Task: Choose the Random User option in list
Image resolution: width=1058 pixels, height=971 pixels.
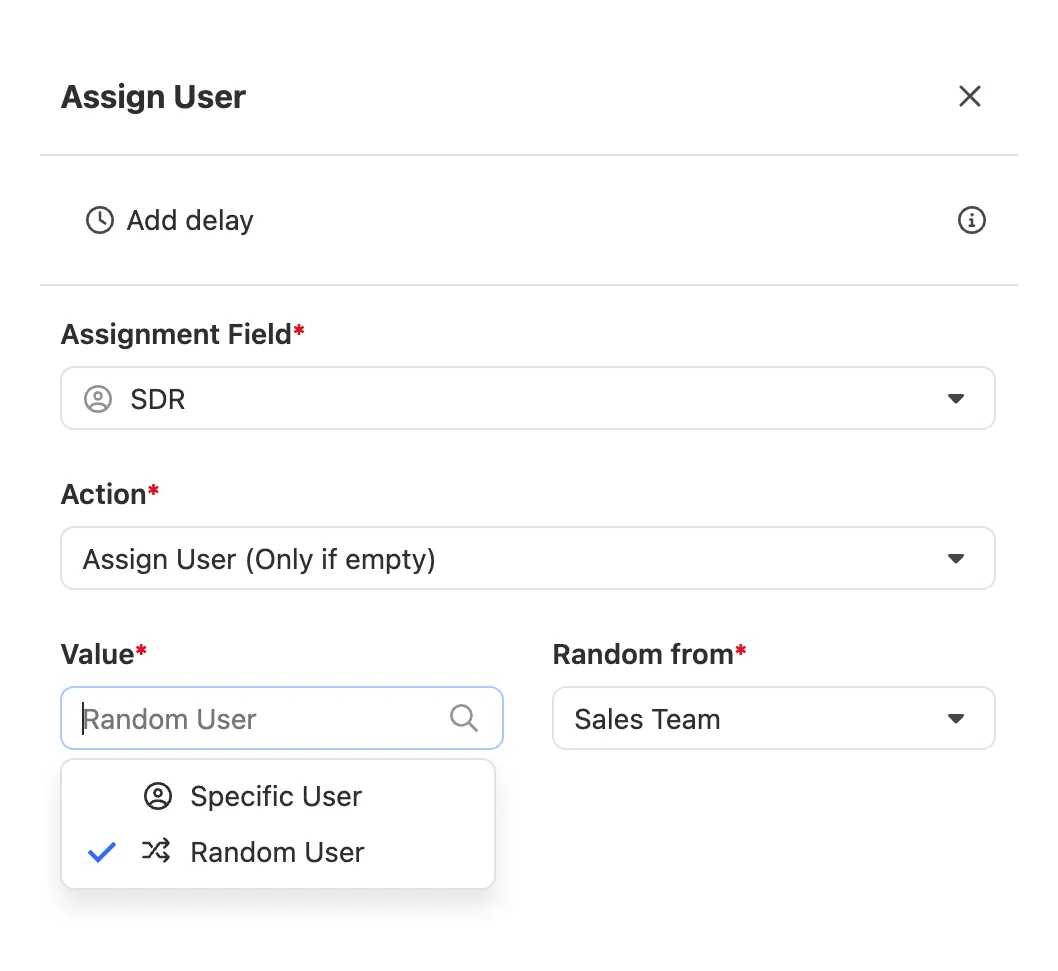Action: tap(278, 852)
